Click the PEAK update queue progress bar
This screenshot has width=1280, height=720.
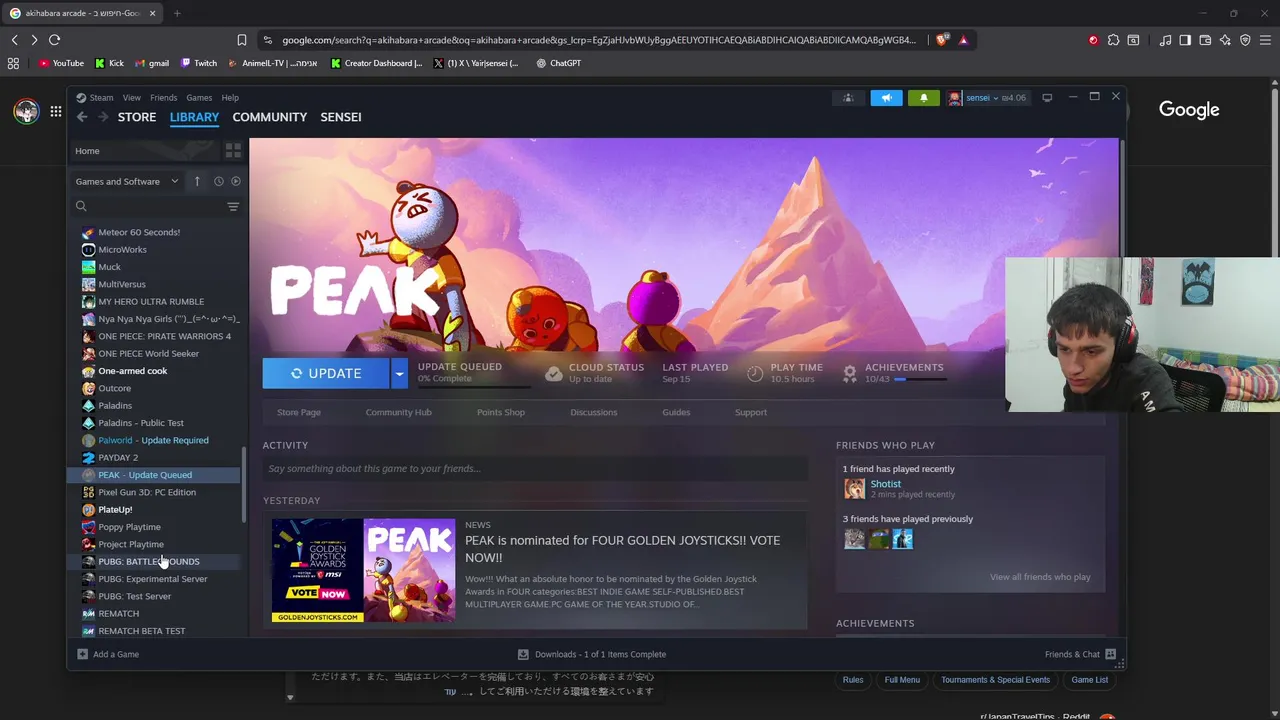point(474,387)
